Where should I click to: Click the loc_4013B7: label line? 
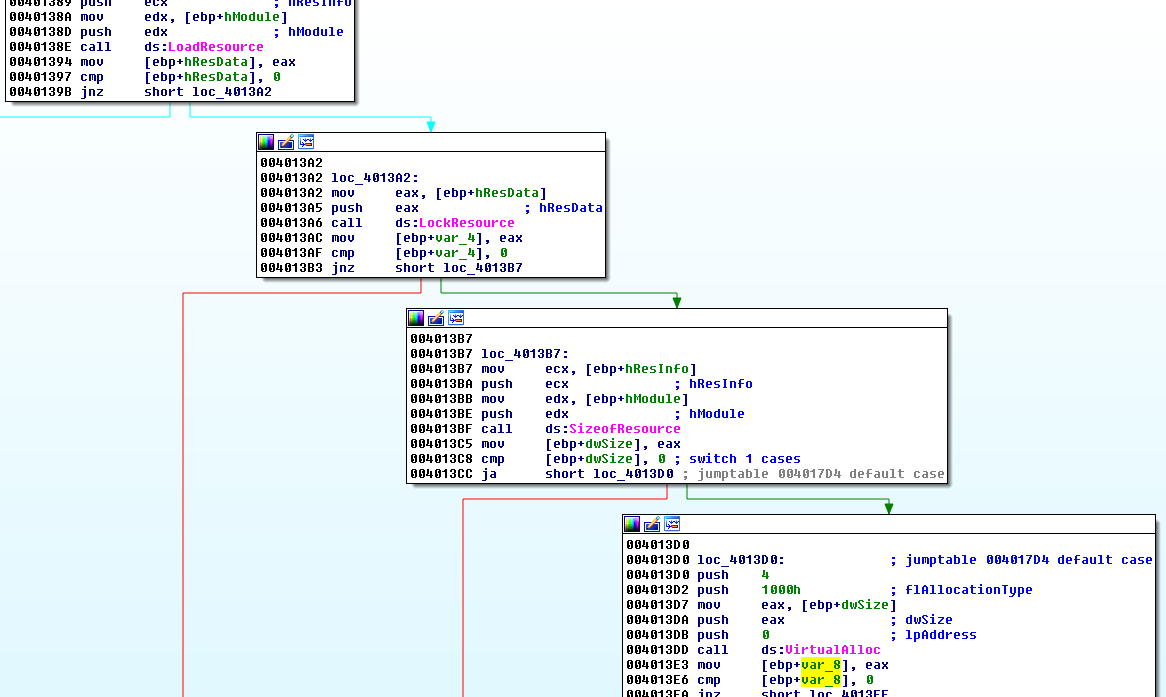(x=524, y=354)
